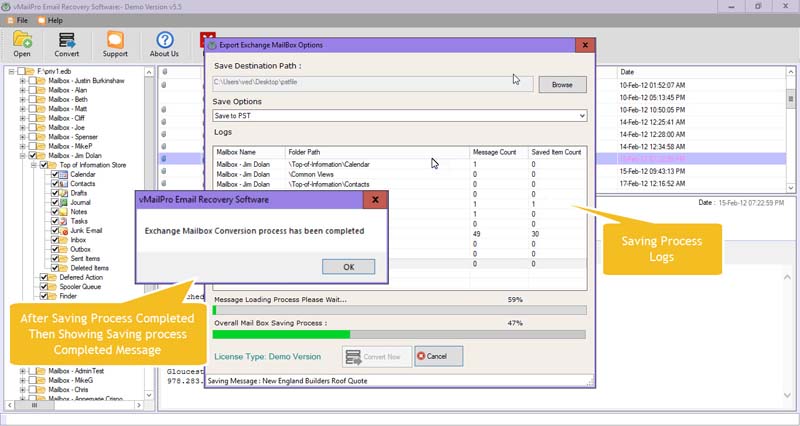Open the File menu
The width and height of the screenshot is (800, 426).
18,20
